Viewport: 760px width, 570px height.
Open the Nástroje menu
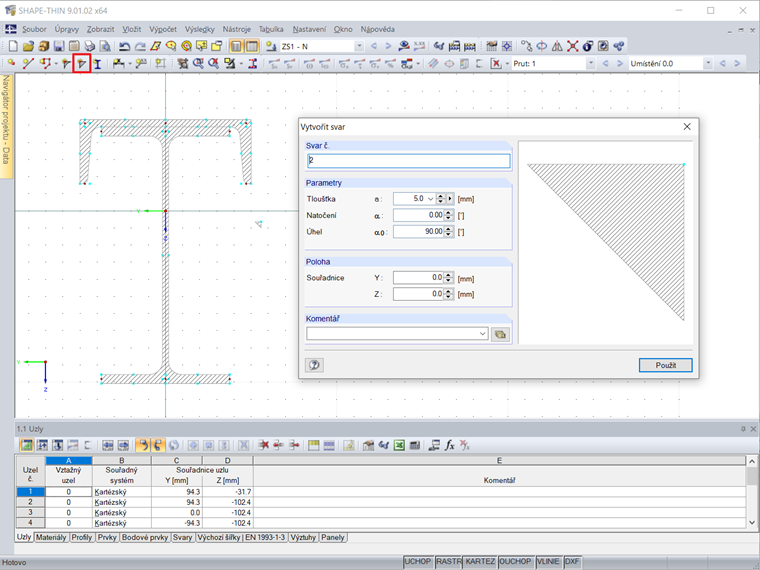point(237,29)
